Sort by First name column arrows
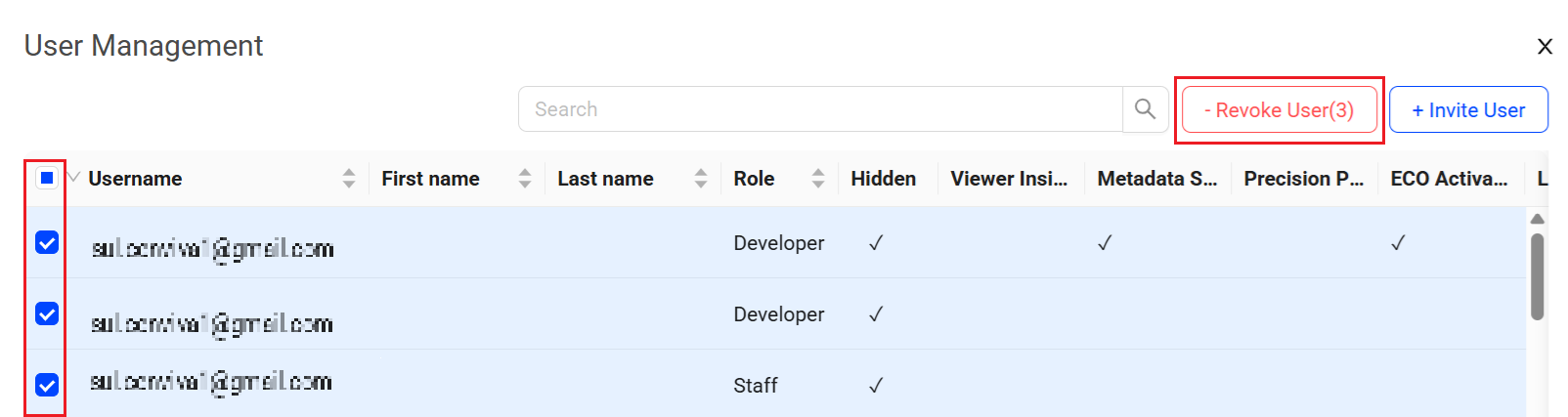This screenshot has width=1568, height=417. (525, 179)
